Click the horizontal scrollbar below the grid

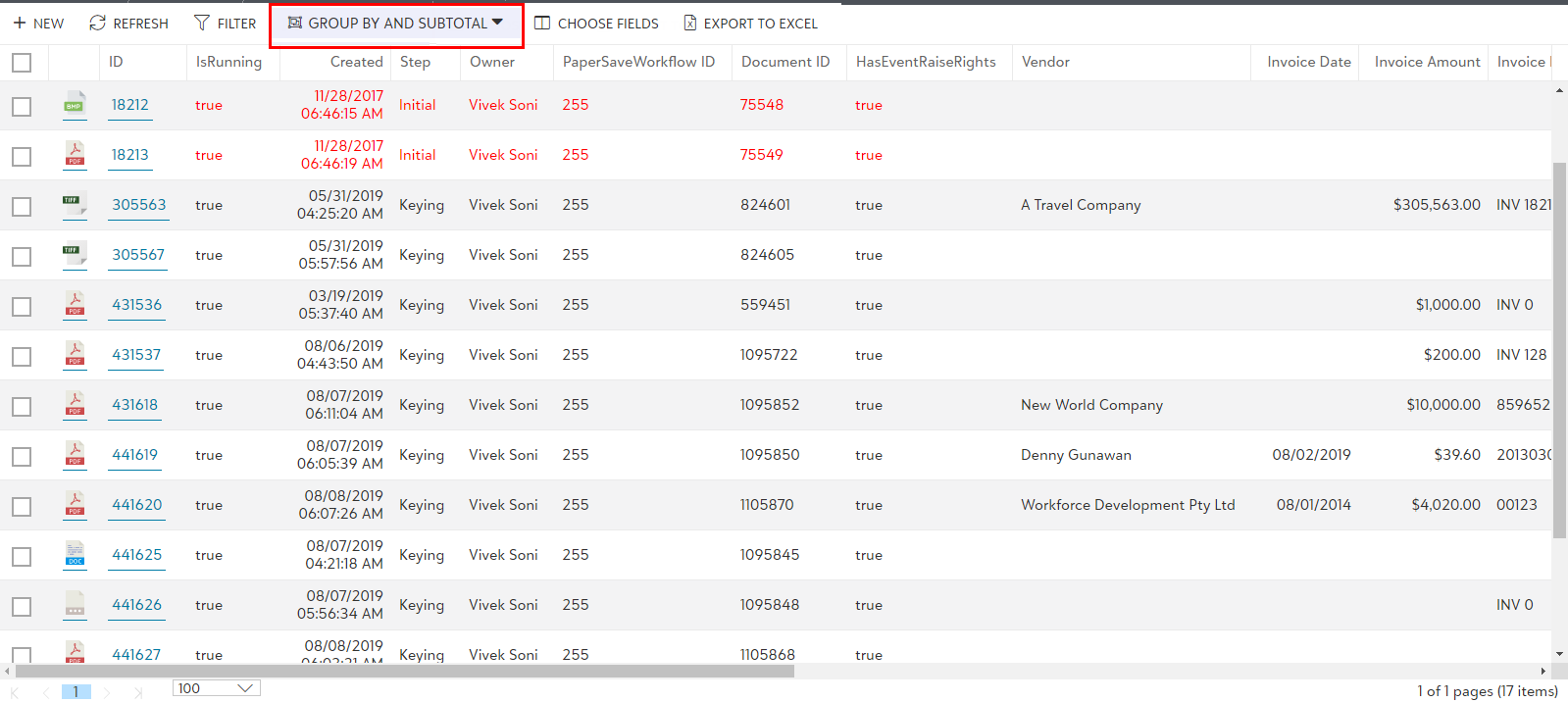tap(404, 672)
